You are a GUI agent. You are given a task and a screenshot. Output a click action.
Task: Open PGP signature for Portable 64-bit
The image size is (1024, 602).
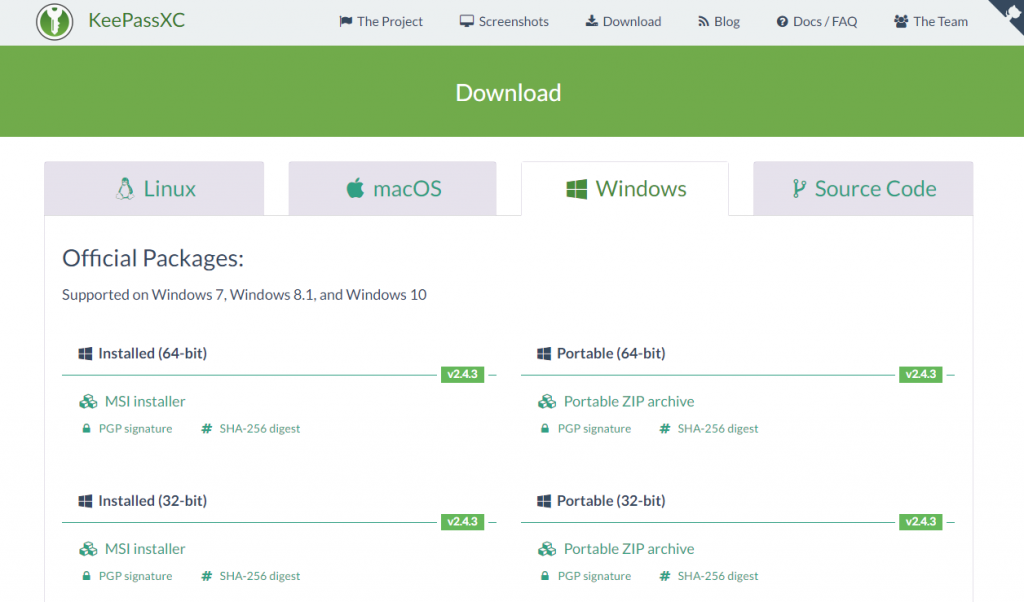pos(594,429)
